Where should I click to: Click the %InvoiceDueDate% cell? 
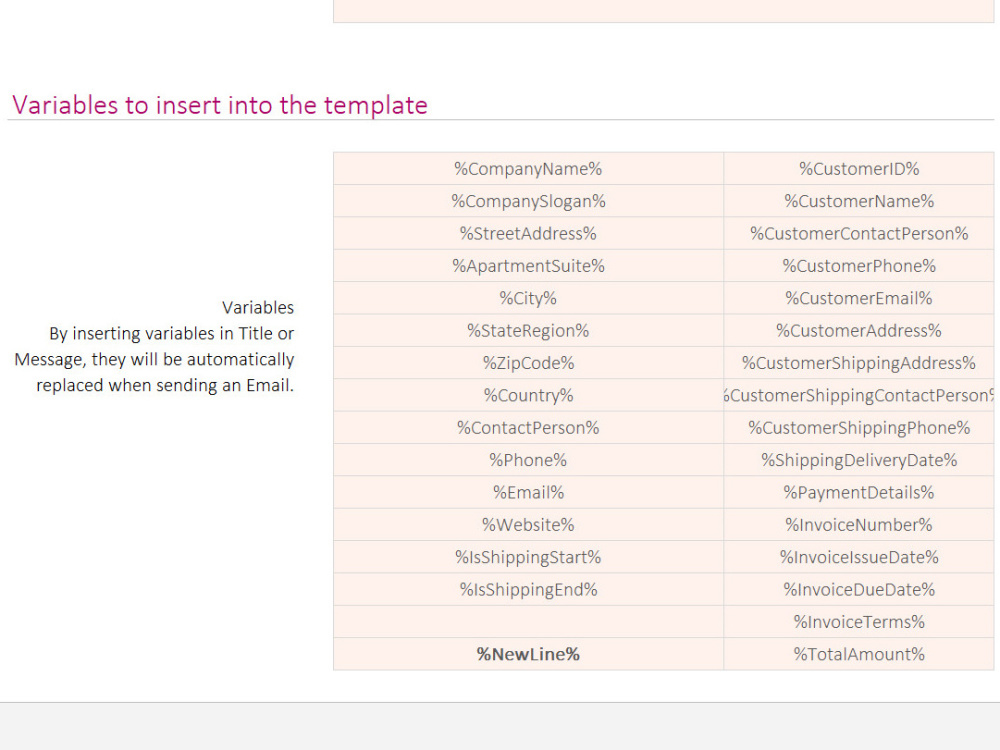coord(859,590)
